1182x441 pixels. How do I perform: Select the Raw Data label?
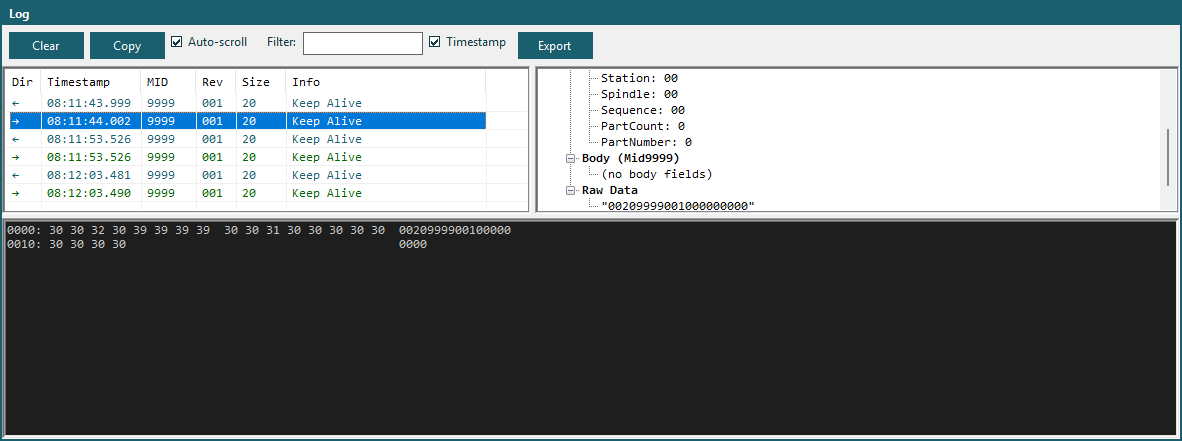click(610, 190)
